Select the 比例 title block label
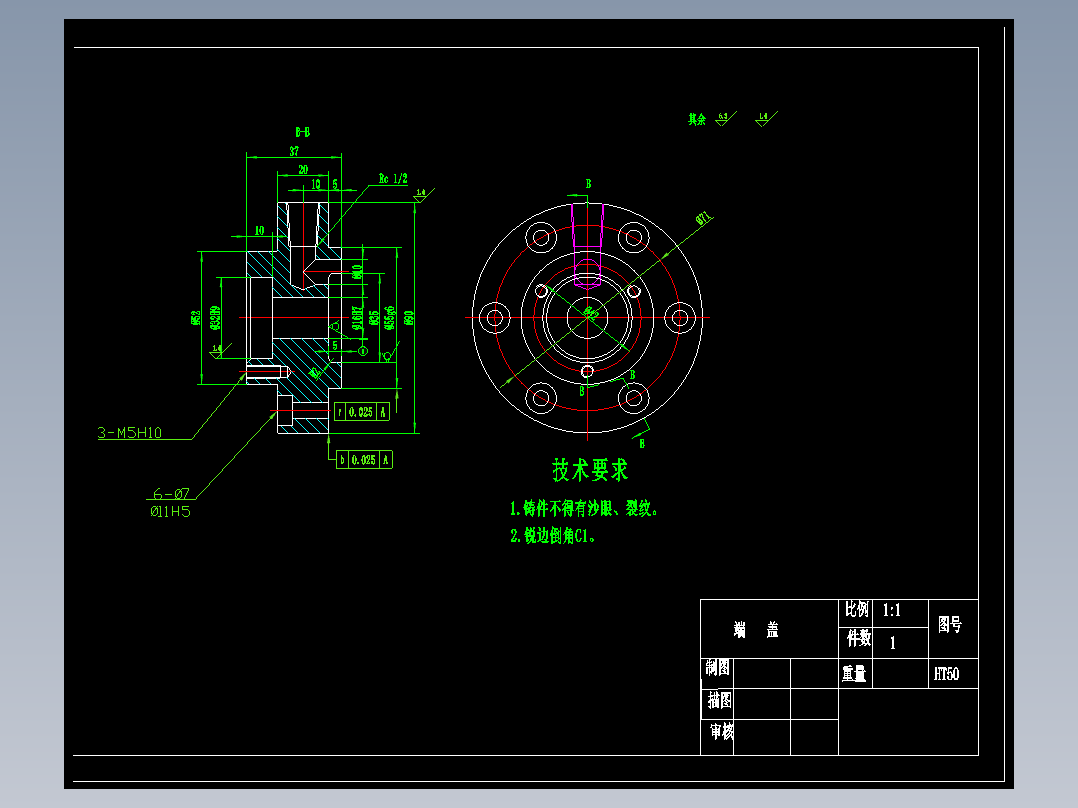The width and height of the screenshot is (1078, 808). click(x=857, y=610)
